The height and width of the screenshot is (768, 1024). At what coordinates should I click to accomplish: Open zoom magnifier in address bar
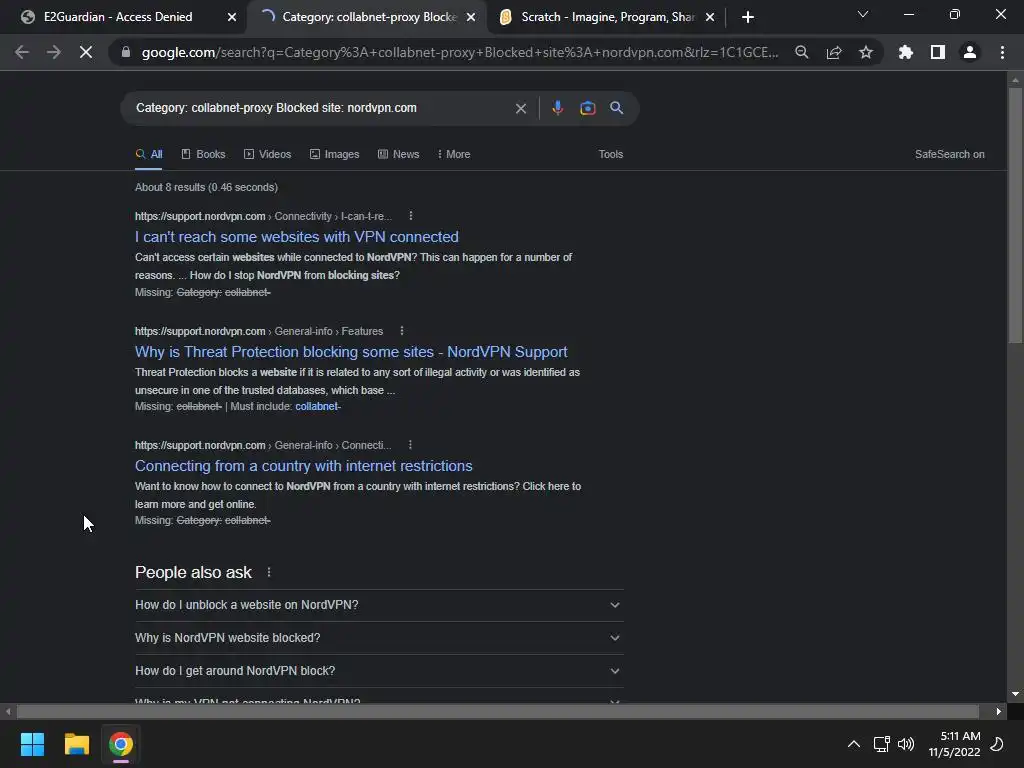pos(801,52)
